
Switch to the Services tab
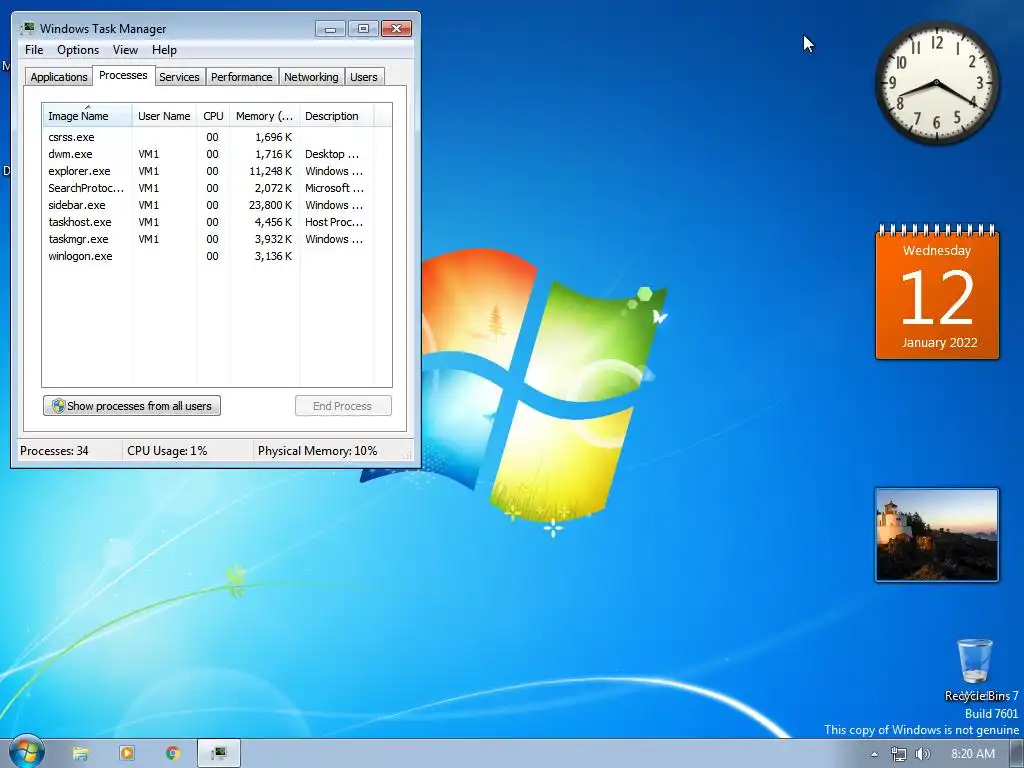(x=180, y=76)
